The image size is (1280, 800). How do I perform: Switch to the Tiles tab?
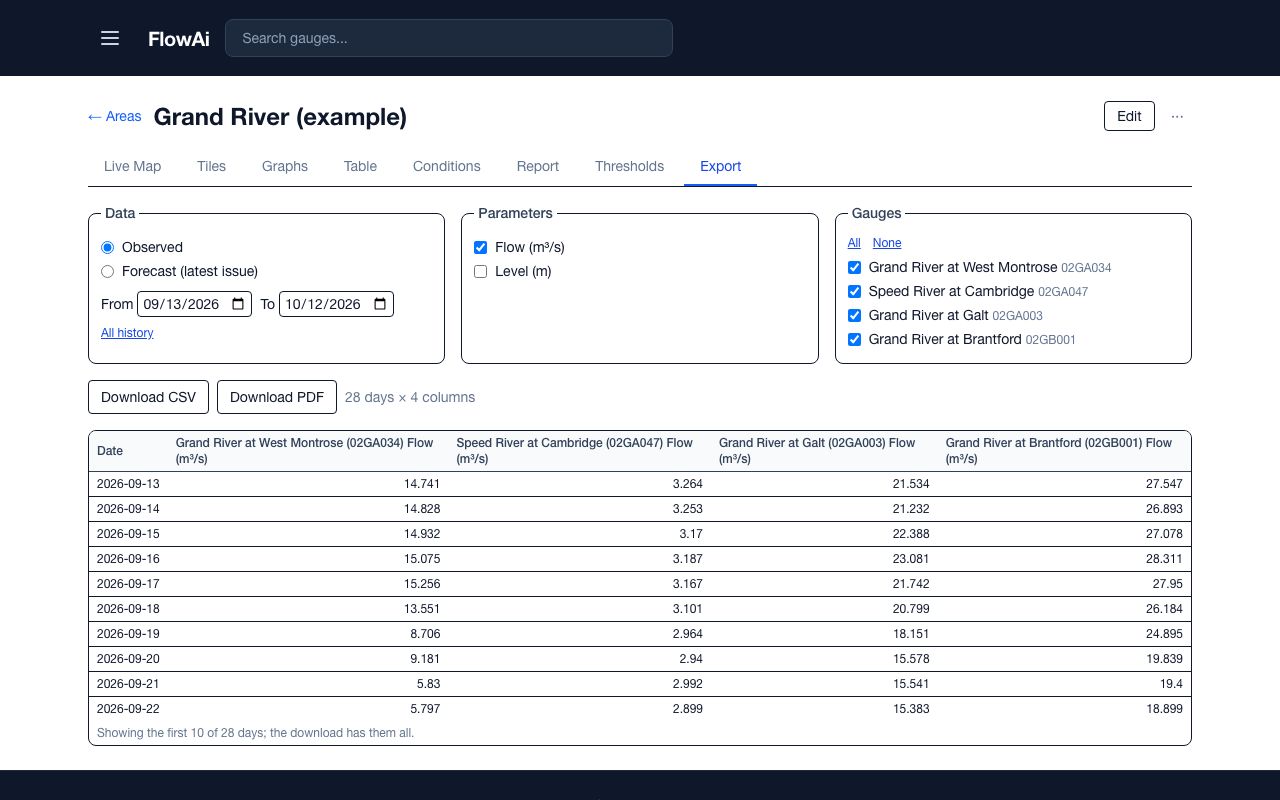[211, 166]
